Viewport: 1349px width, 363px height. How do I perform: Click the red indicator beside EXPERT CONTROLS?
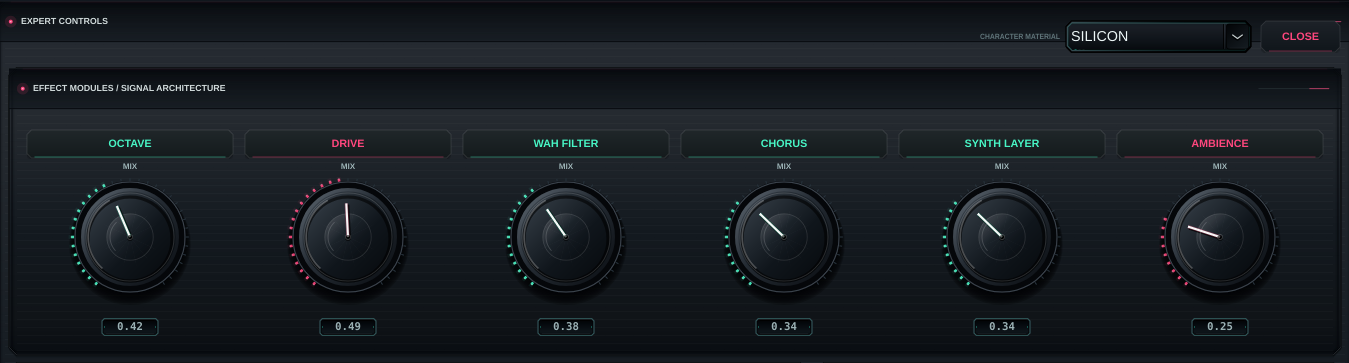(11, 21)
